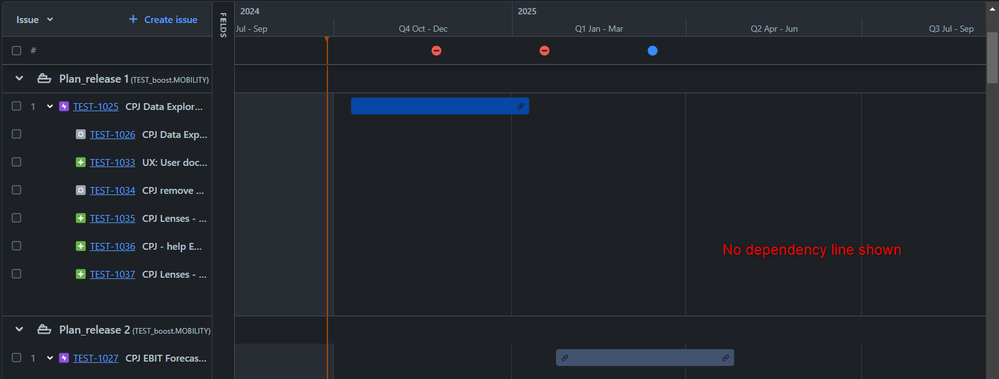This screenshot has width=999, height=379.
Task: Click the epic icon beside TEST-1025
Action: point(64,106)
